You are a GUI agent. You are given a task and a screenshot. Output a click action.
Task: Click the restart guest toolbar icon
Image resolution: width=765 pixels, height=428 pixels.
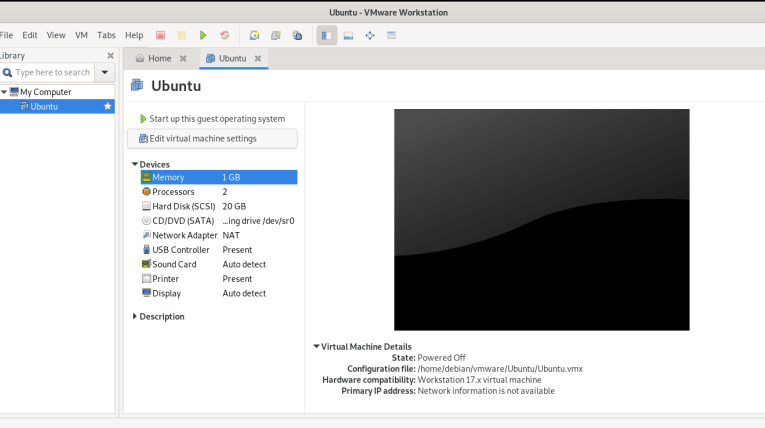pos(225,35)
